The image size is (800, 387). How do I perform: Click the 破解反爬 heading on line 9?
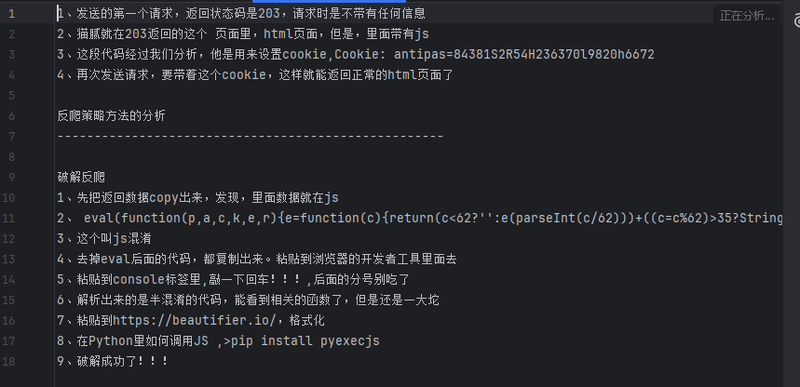click(81, 177)
